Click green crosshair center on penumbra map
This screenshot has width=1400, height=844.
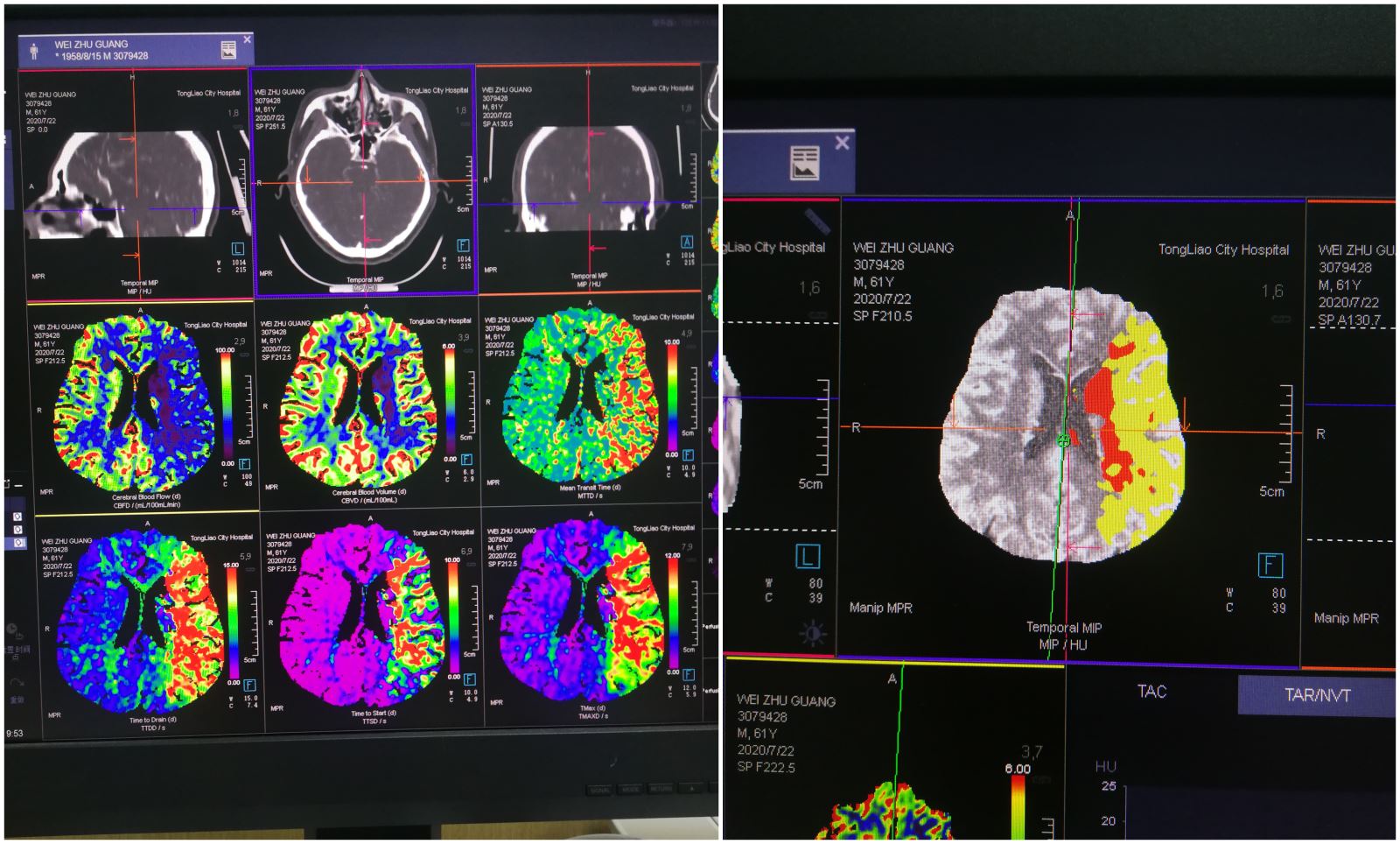tap(1063, 440)
